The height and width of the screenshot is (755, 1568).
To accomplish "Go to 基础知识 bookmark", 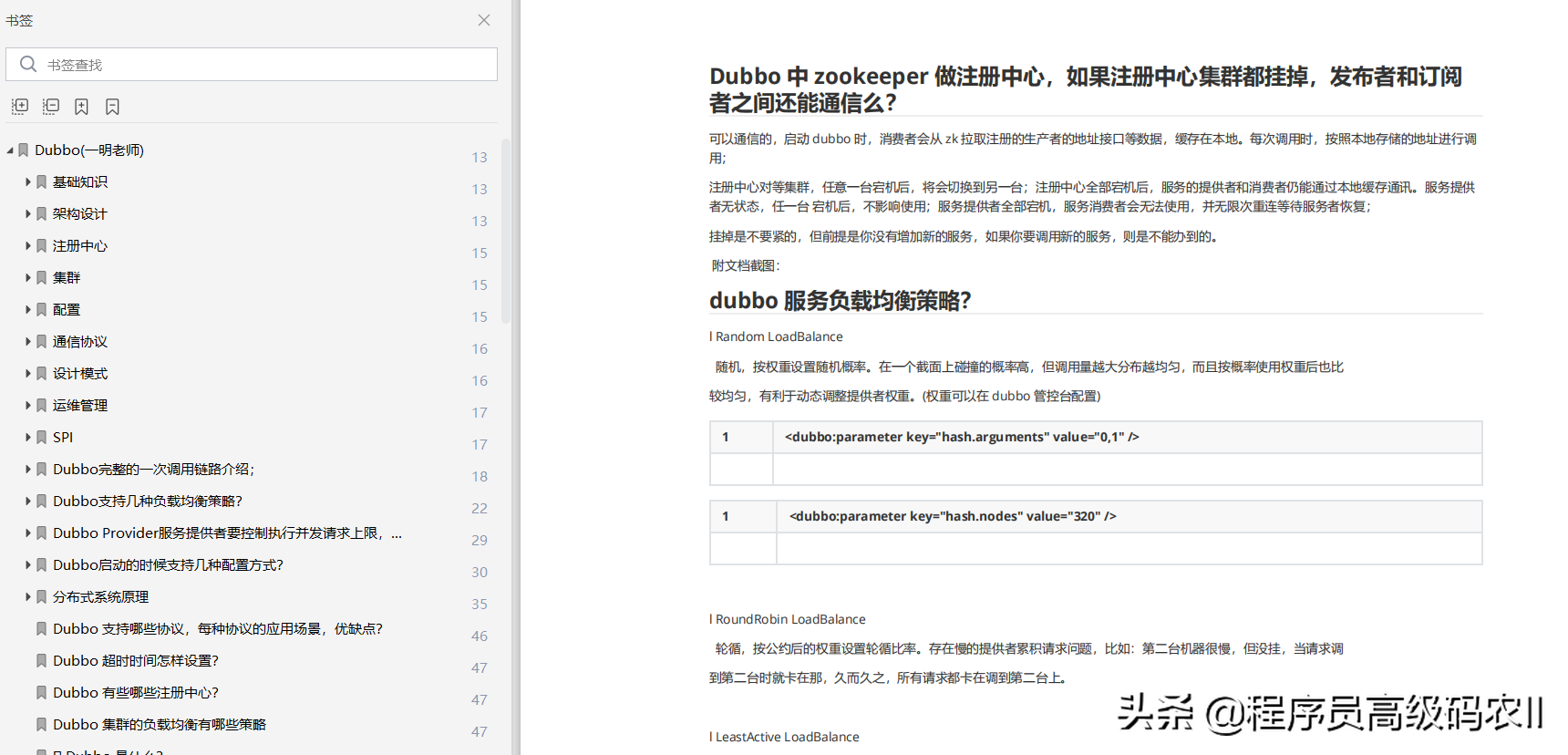I will coord(80,182).
